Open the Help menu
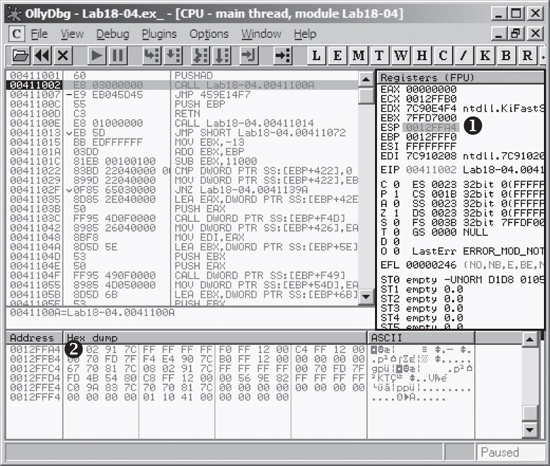 click(x=305, y=34)
